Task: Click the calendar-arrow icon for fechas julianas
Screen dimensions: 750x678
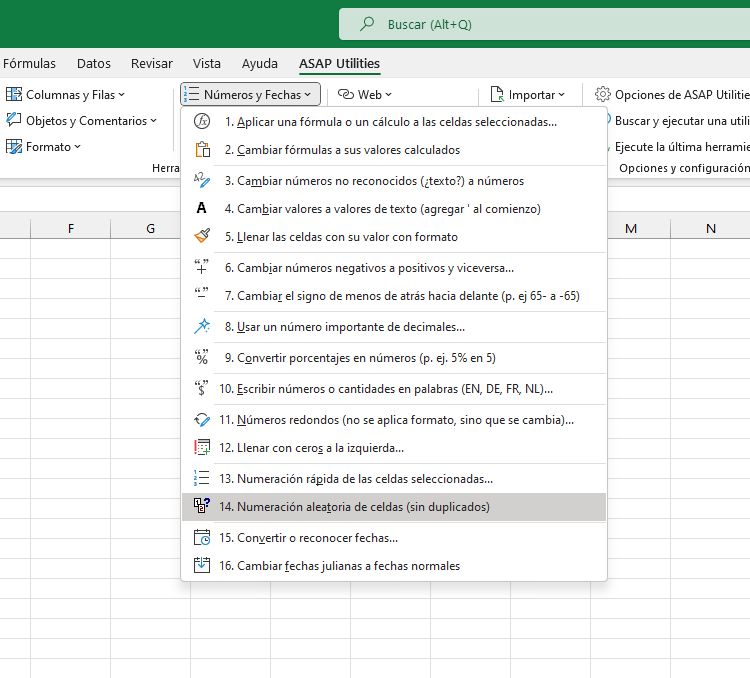Action: click(x=202, y=565)
